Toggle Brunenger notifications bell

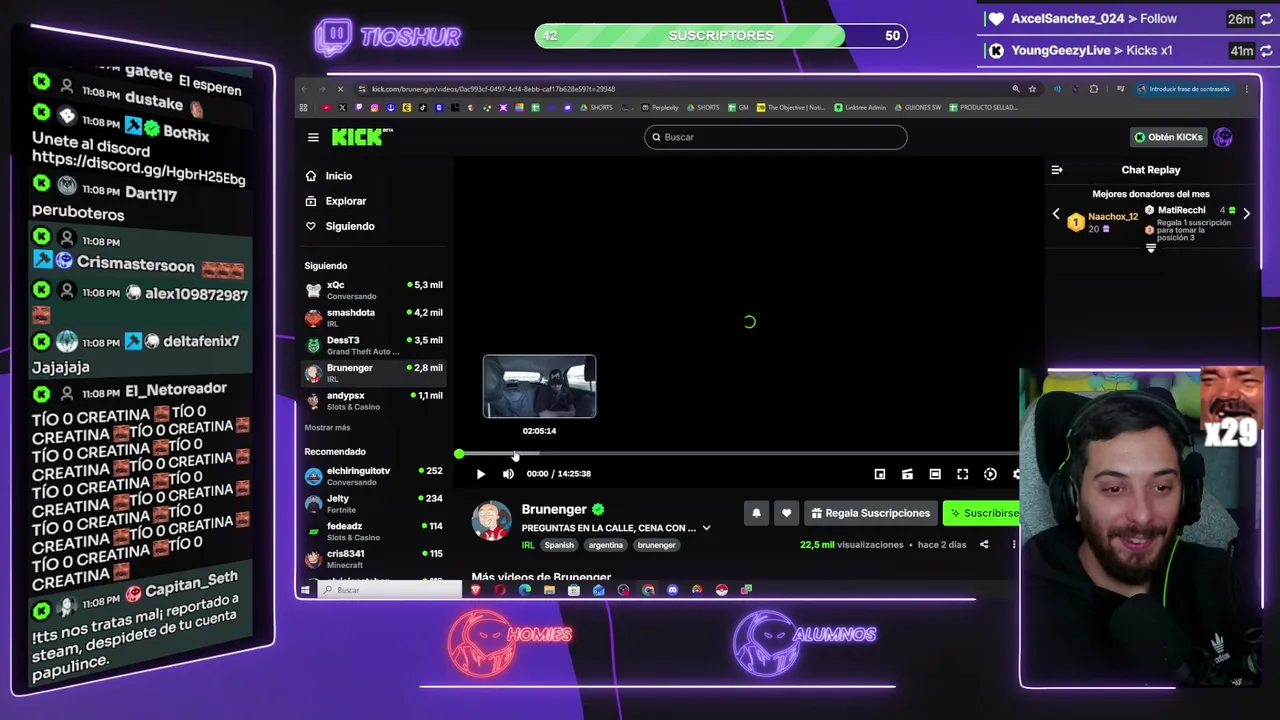point(756,513)
